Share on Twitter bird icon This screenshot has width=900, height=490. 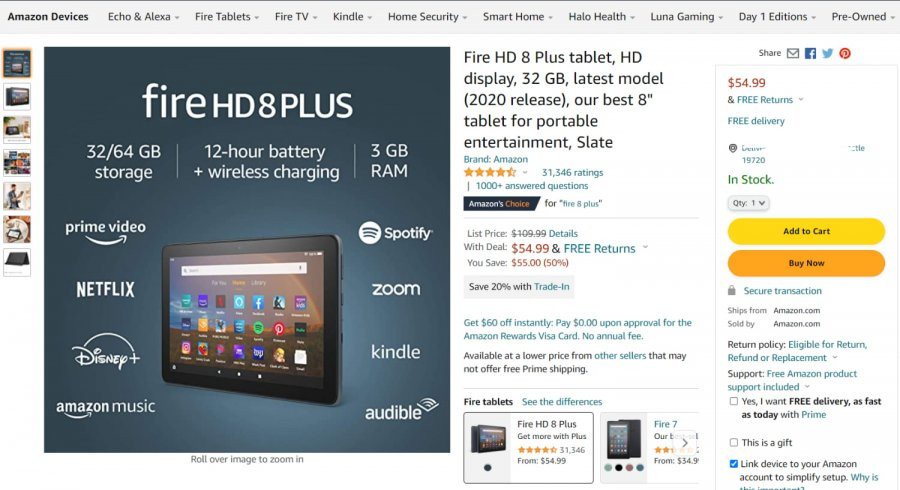coord(828,53)
